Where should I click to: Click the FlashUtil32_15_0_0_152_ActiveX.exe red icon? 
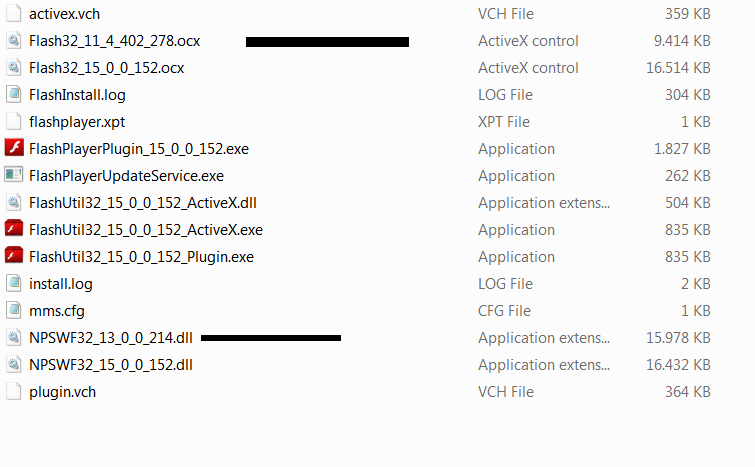(14, 229)
